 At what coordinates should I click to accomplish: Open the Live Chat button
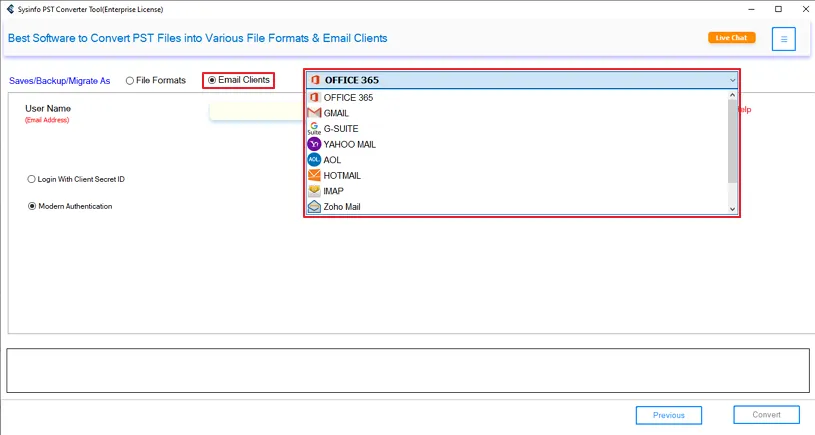click(731, 37)
